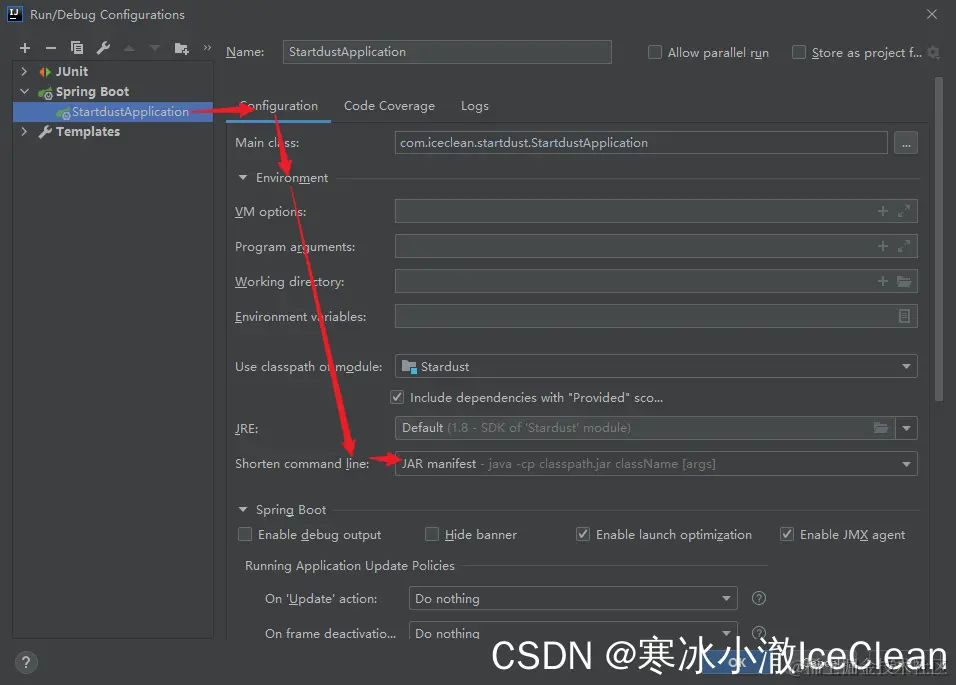The height and width of the screenshot is (685, 956).
Task: Open On frame deactivation dropdown
Action: tap(573, 633)
